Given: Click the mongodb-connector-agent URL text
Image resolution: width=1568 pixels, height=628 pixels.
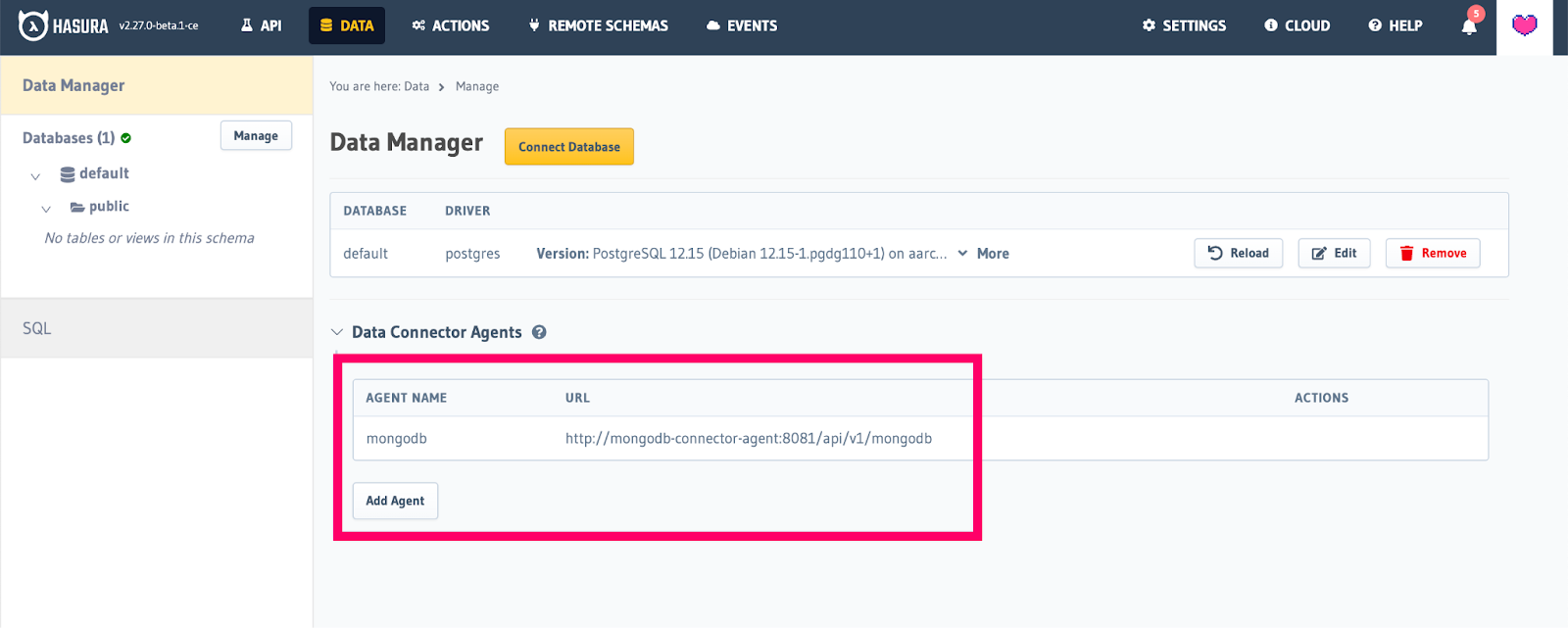Looking at the screenshot, I should [x=749, y=439].
